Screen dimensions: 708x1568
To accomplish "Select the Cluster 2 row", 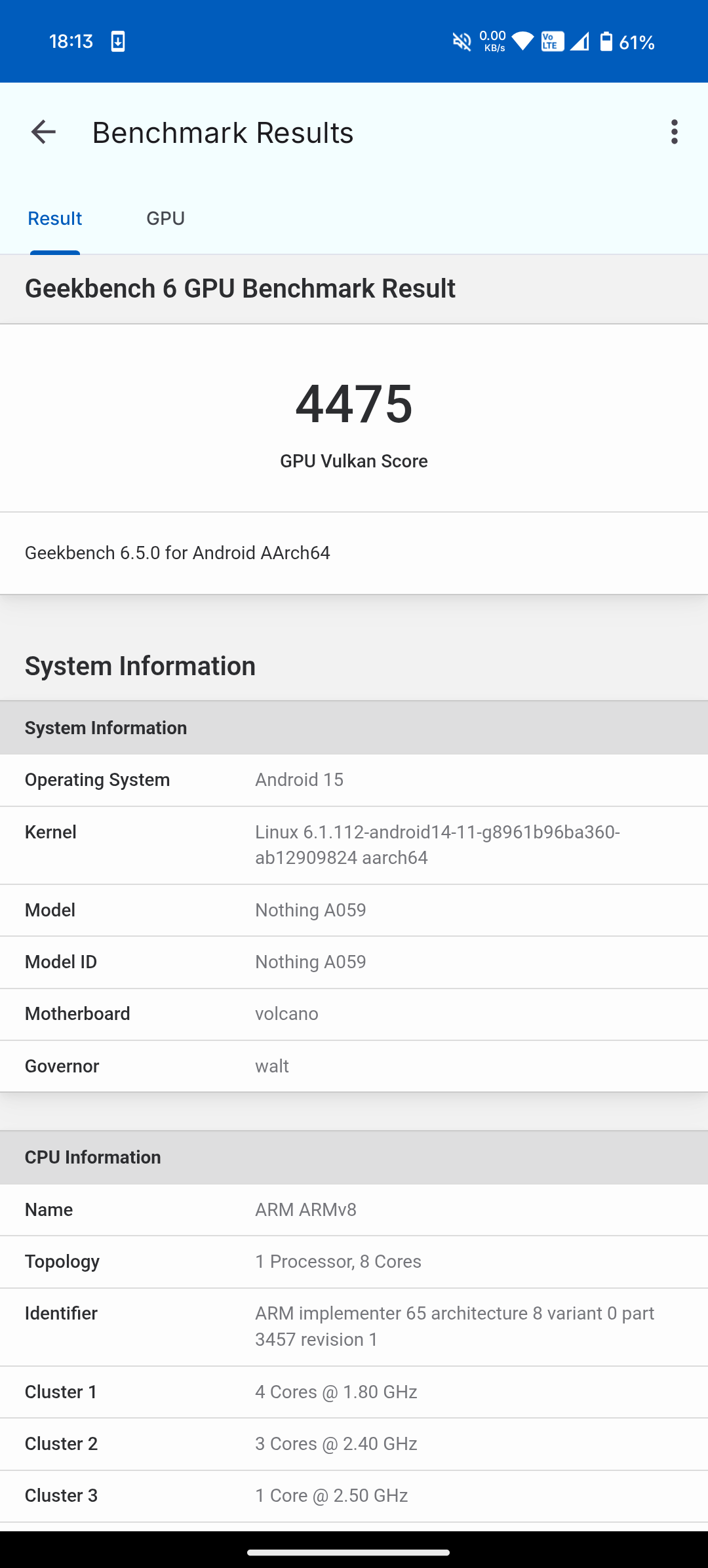I will pos(354,1444).
